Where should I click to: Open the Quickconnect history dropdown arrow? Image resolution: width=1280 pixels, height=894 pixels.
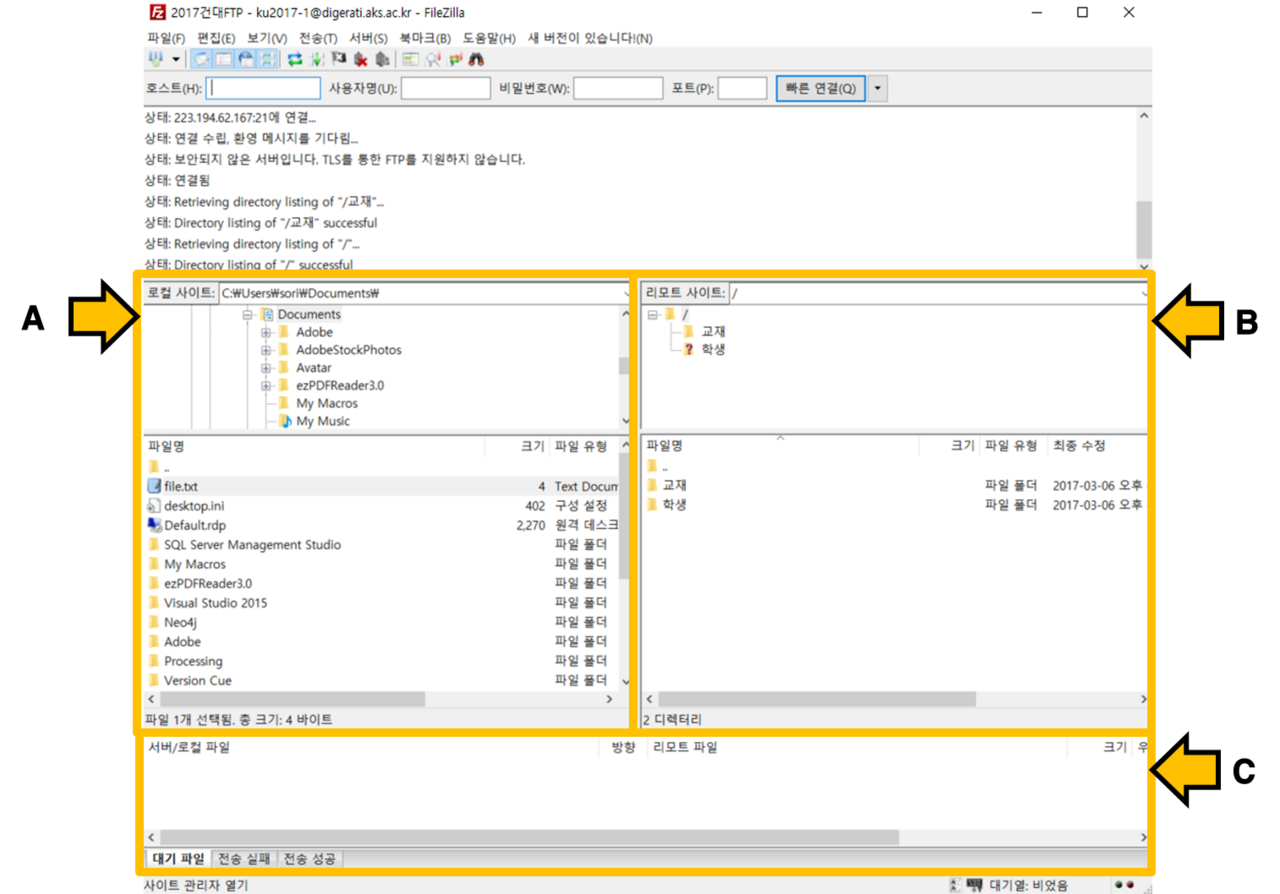pyautogui.click(x=878, y=88)
